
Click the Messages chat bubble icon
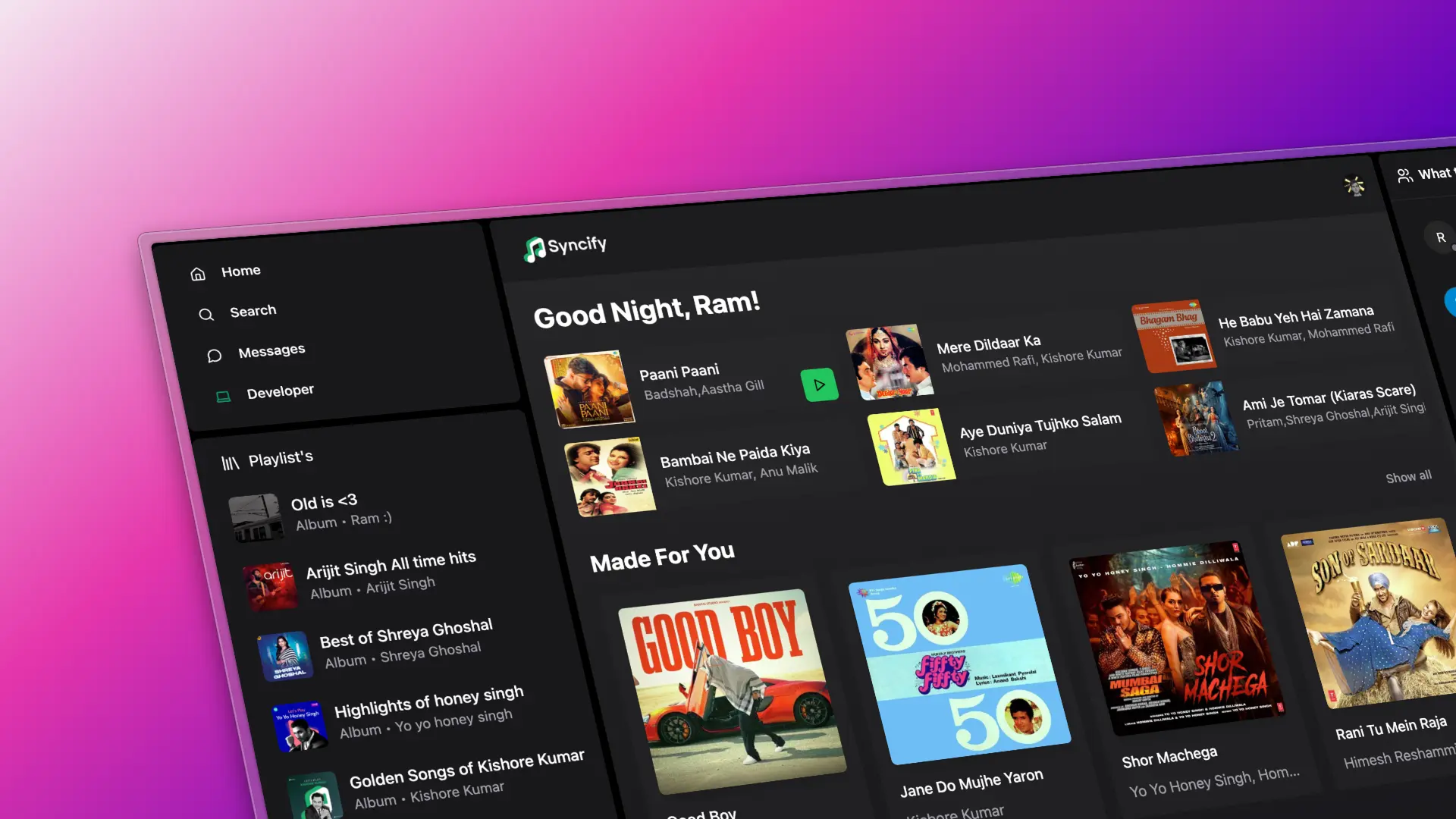(x=215, y=356)
